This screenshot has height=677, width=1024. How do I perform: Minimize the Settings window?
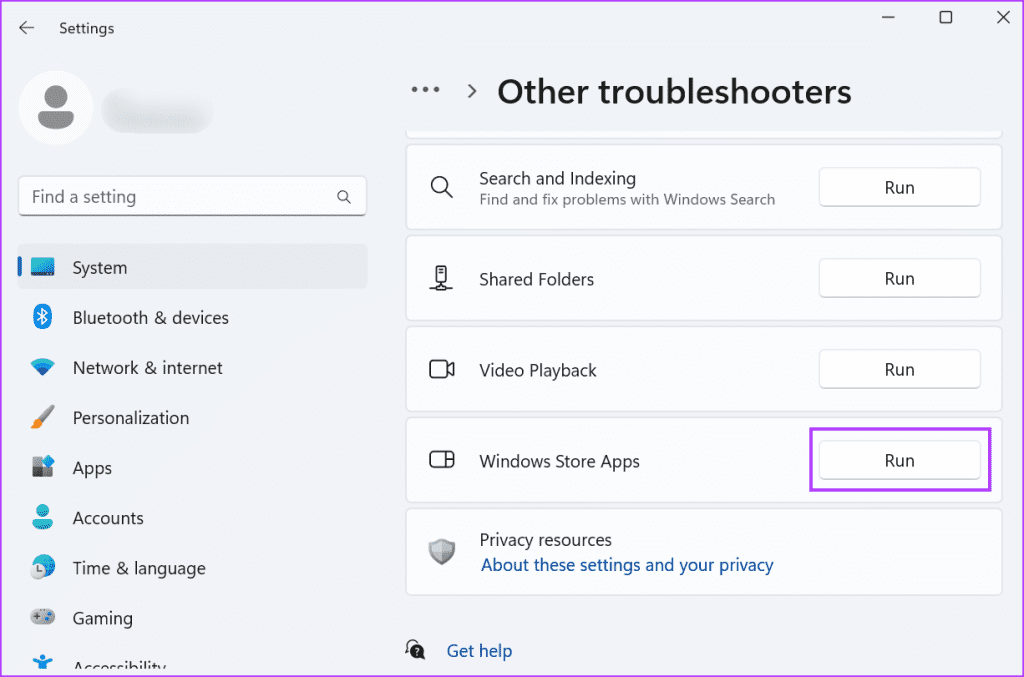(888, 18)
